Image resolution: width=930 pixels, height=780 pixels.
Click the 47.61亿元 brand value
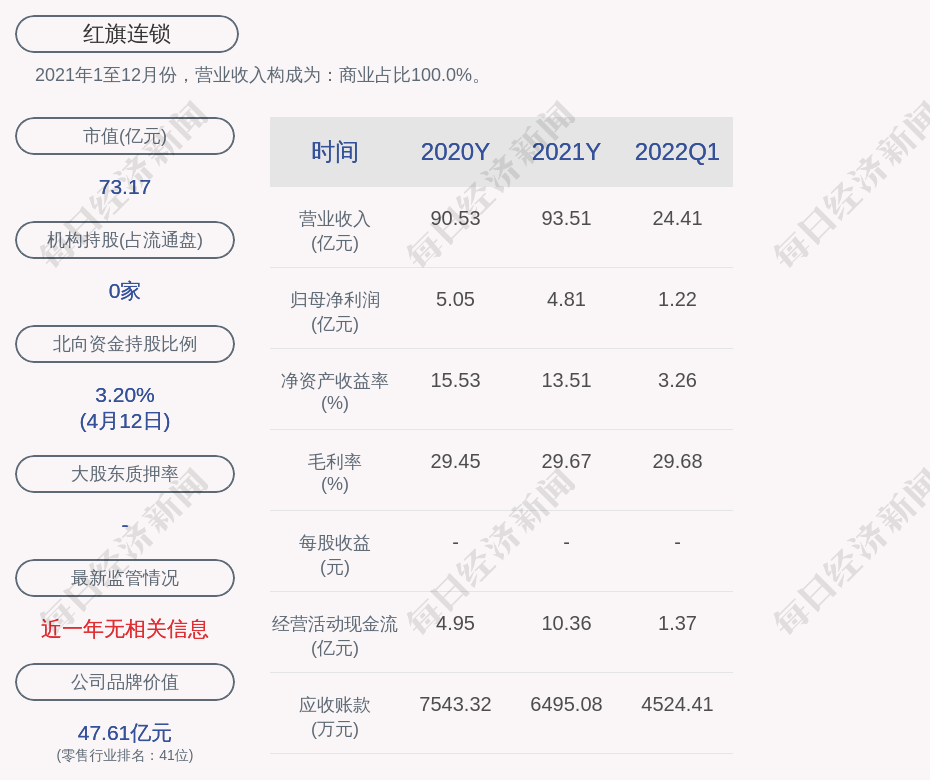click(x=125, y=733)
